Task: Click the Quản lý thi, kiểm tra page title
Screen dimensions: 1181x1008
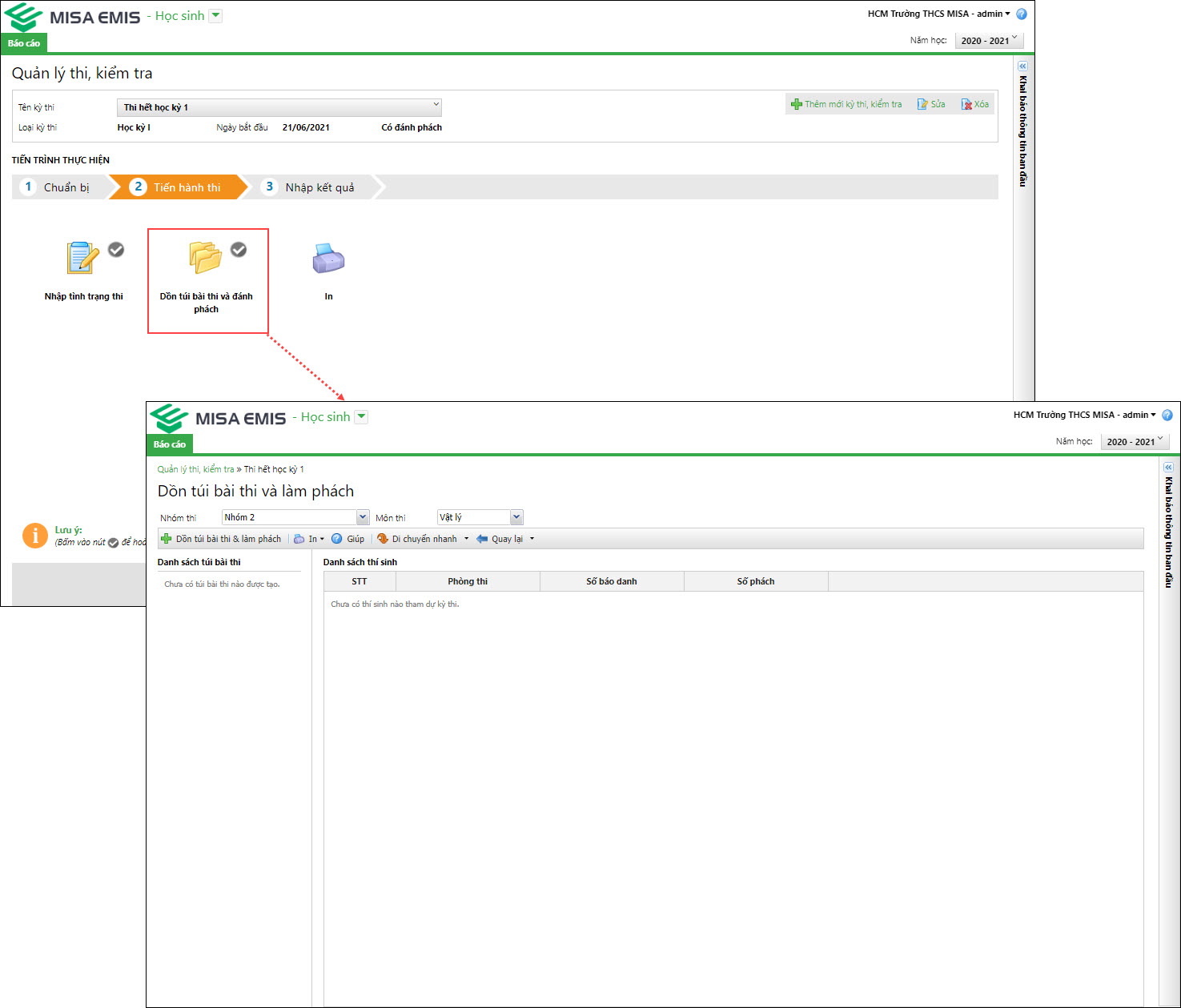Action: click(x=82, y=73)
